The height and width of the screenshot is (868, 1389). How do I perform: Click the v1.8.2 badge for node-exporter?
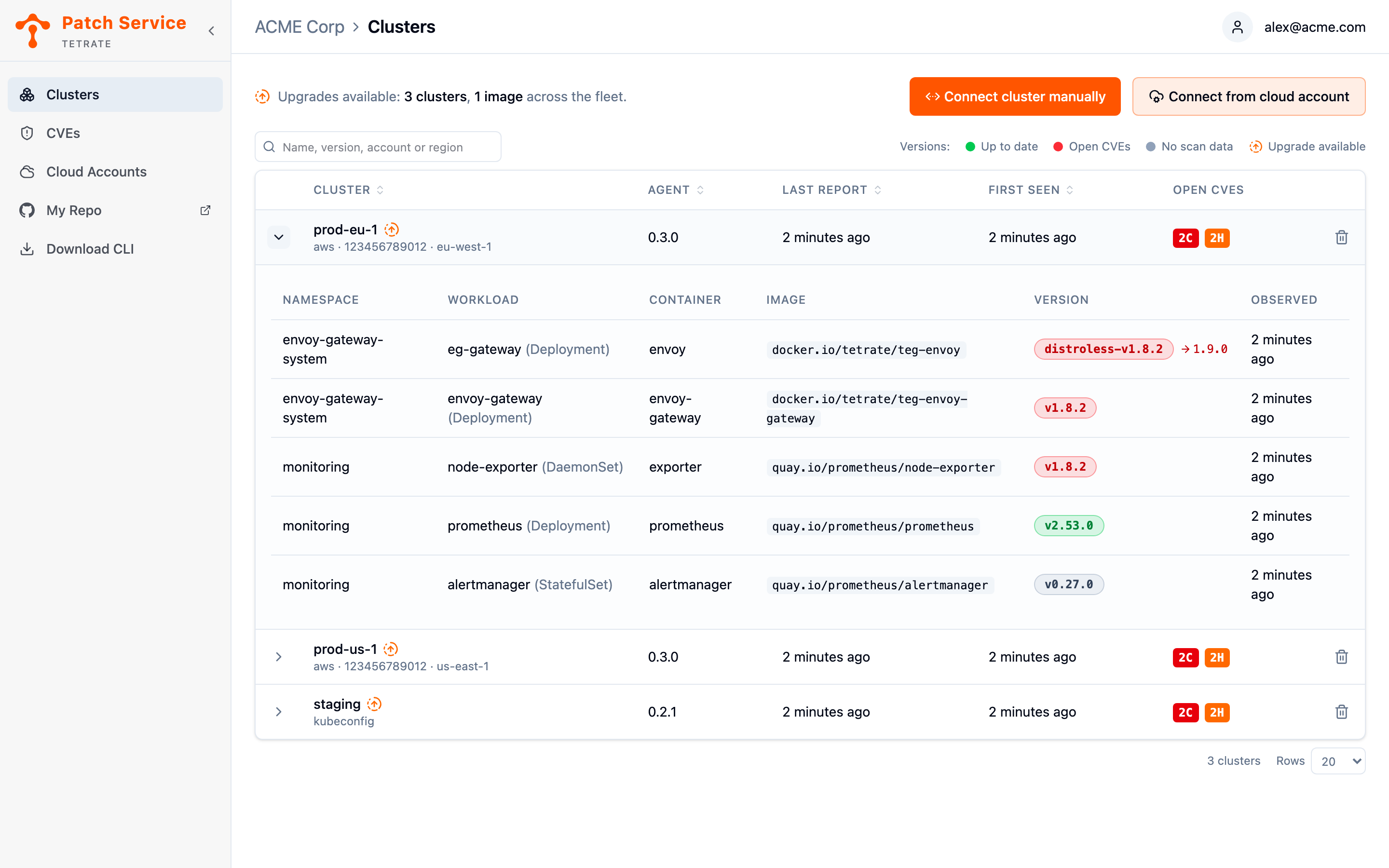coord(1065,467)
